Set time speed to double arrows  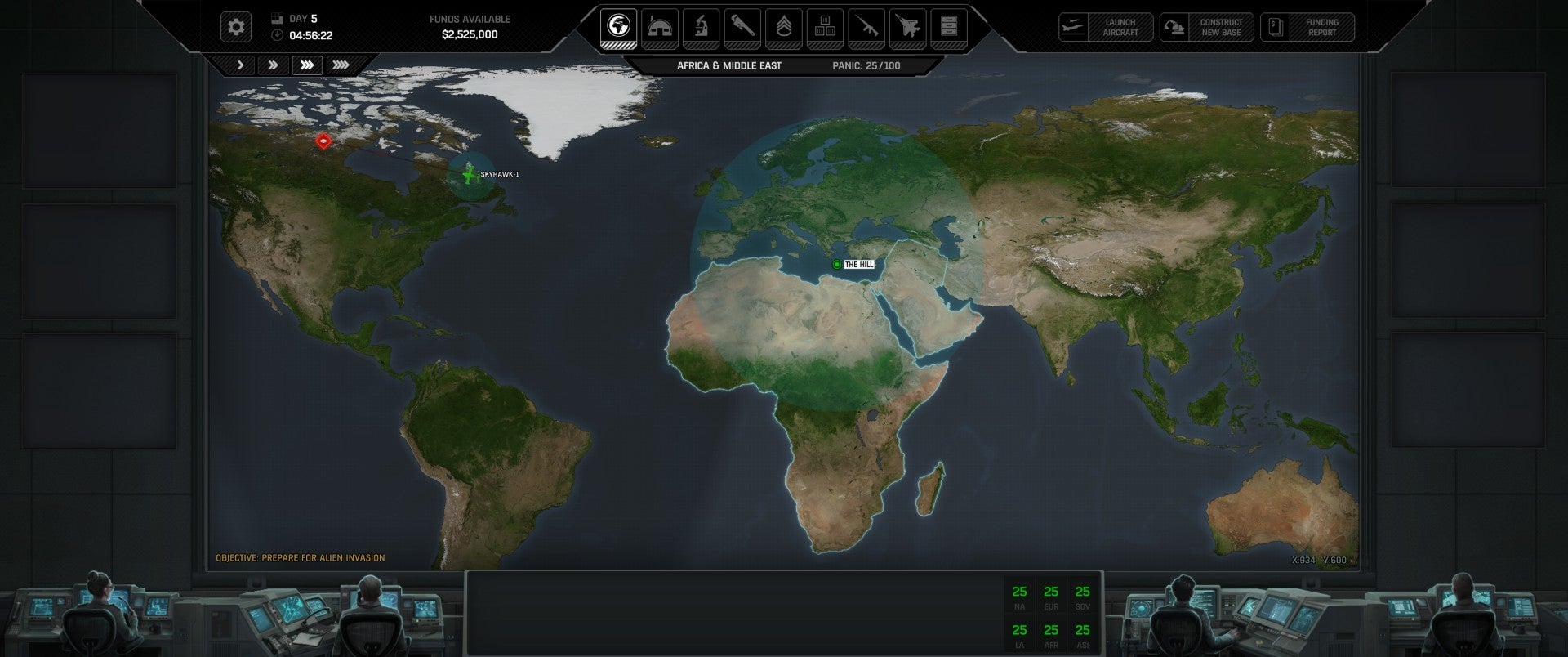pos(274,65)
